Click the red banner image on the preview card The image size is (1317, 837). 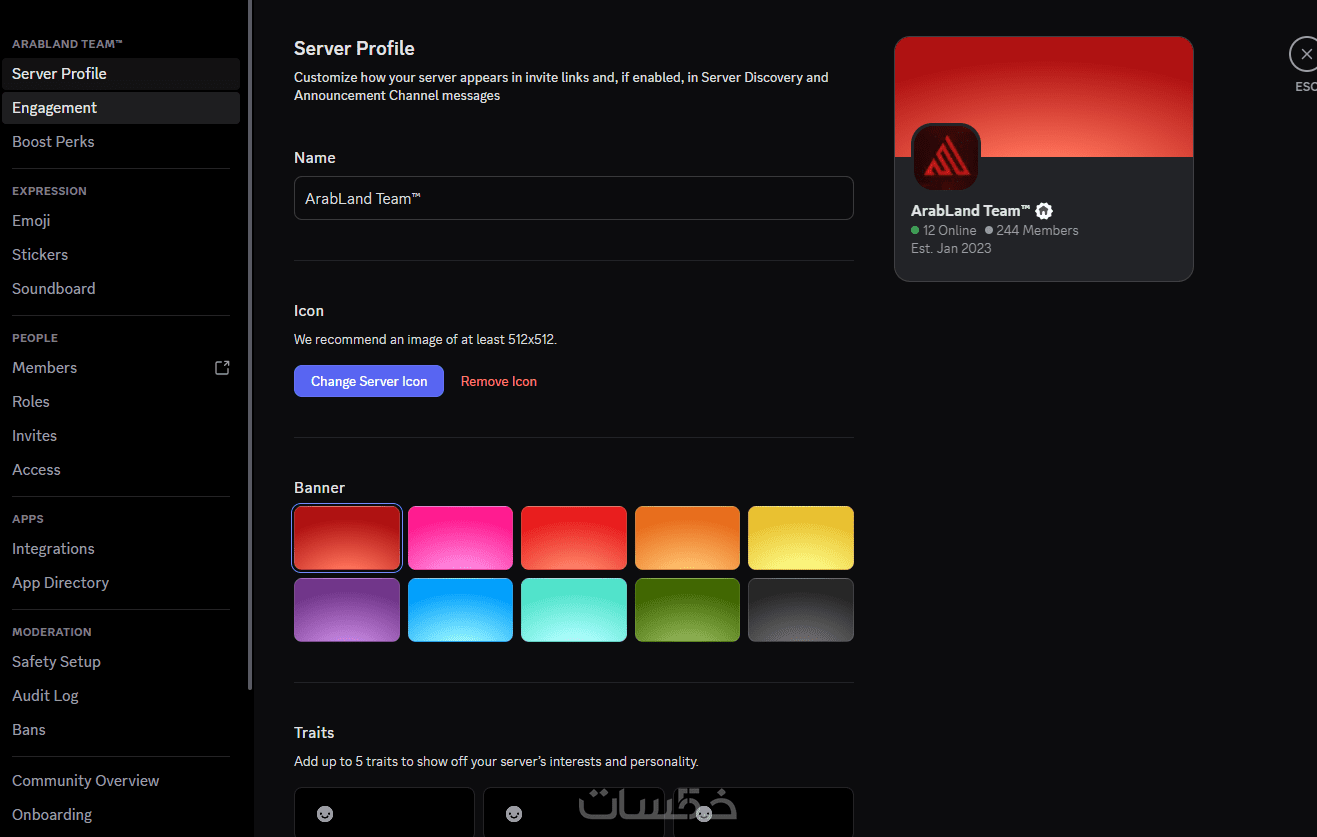point(1044,97)
